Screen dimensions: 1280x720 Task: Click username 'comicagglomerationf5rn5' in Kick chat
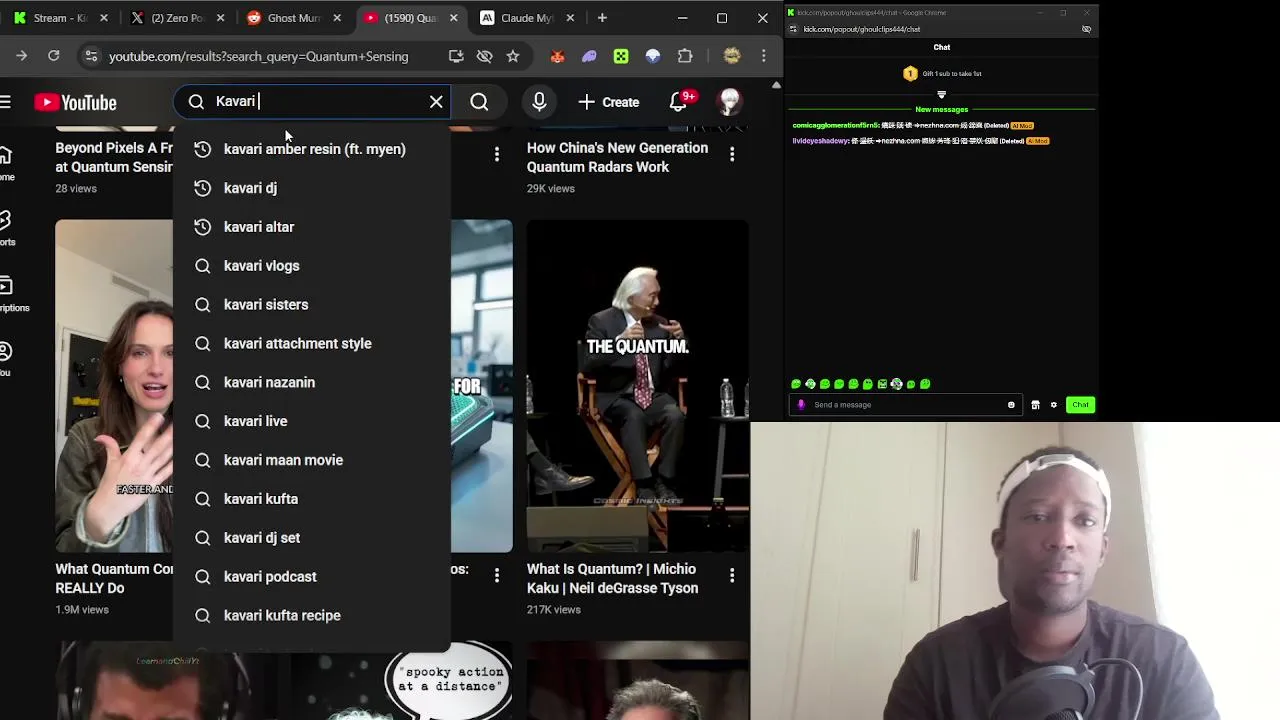[836, 125]
